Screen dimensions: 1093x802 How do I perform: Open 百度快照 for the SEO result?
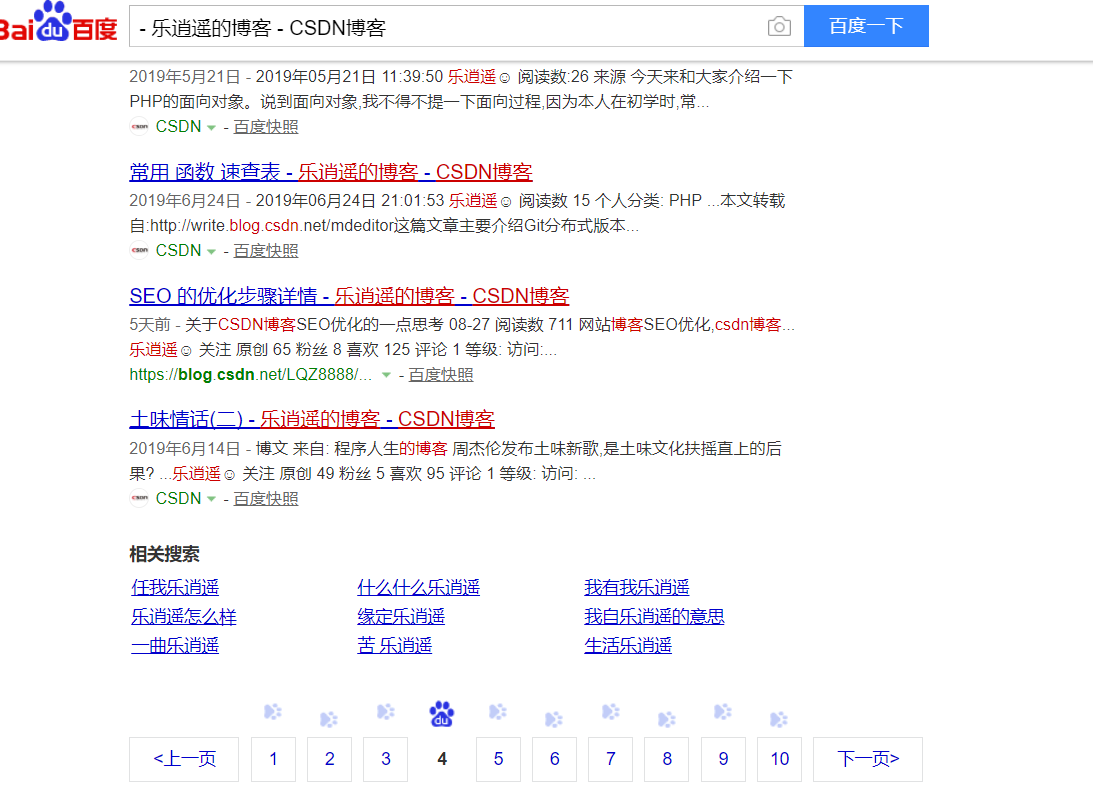pos(441,374)
